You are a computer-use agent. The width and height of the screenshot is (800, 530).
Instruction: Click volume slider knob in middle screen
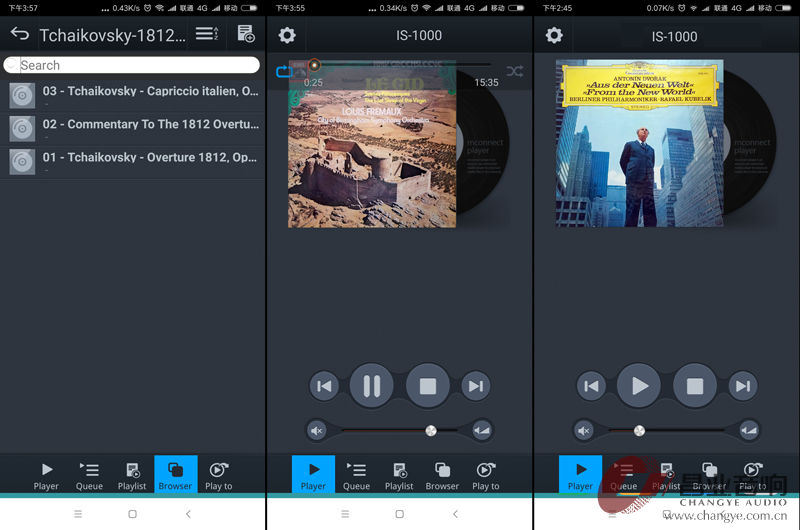point(431,431)
